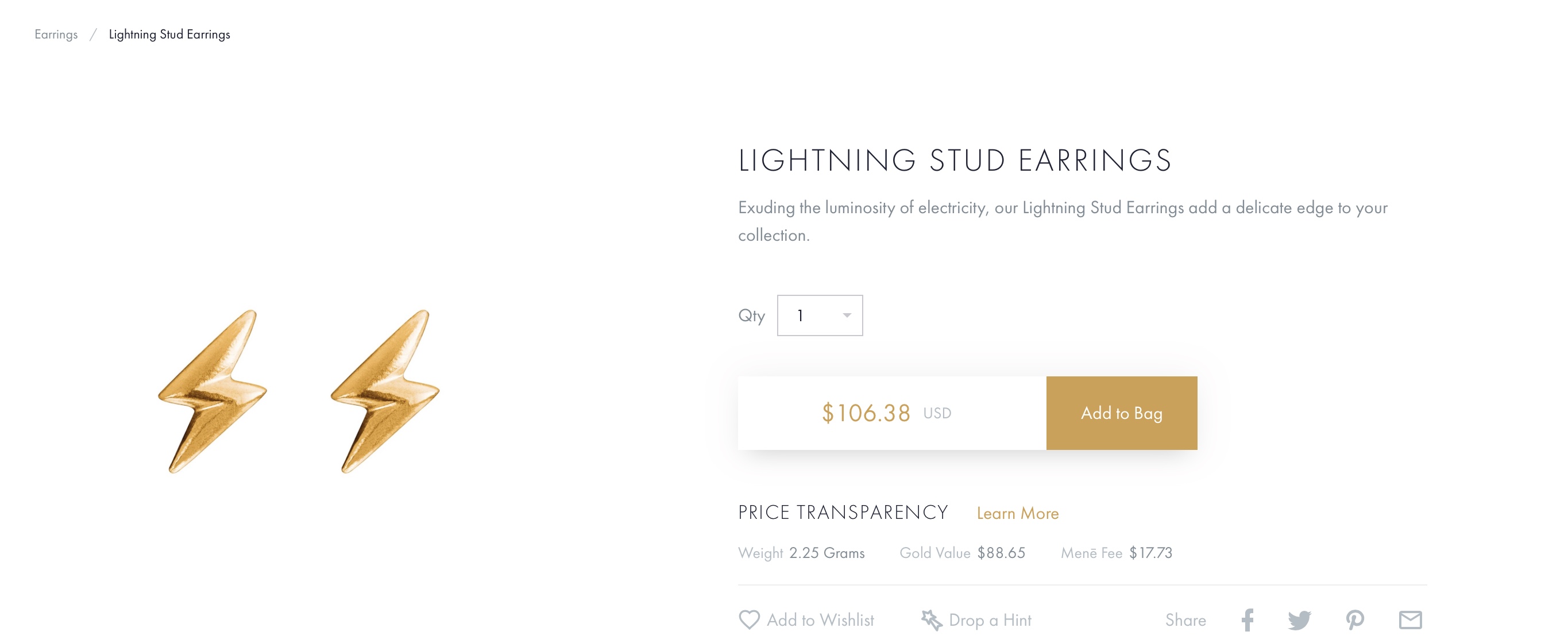This screenshot has height=643, width=1568.
Task: Click the $106.38 price display
Action: click(866, 413)
